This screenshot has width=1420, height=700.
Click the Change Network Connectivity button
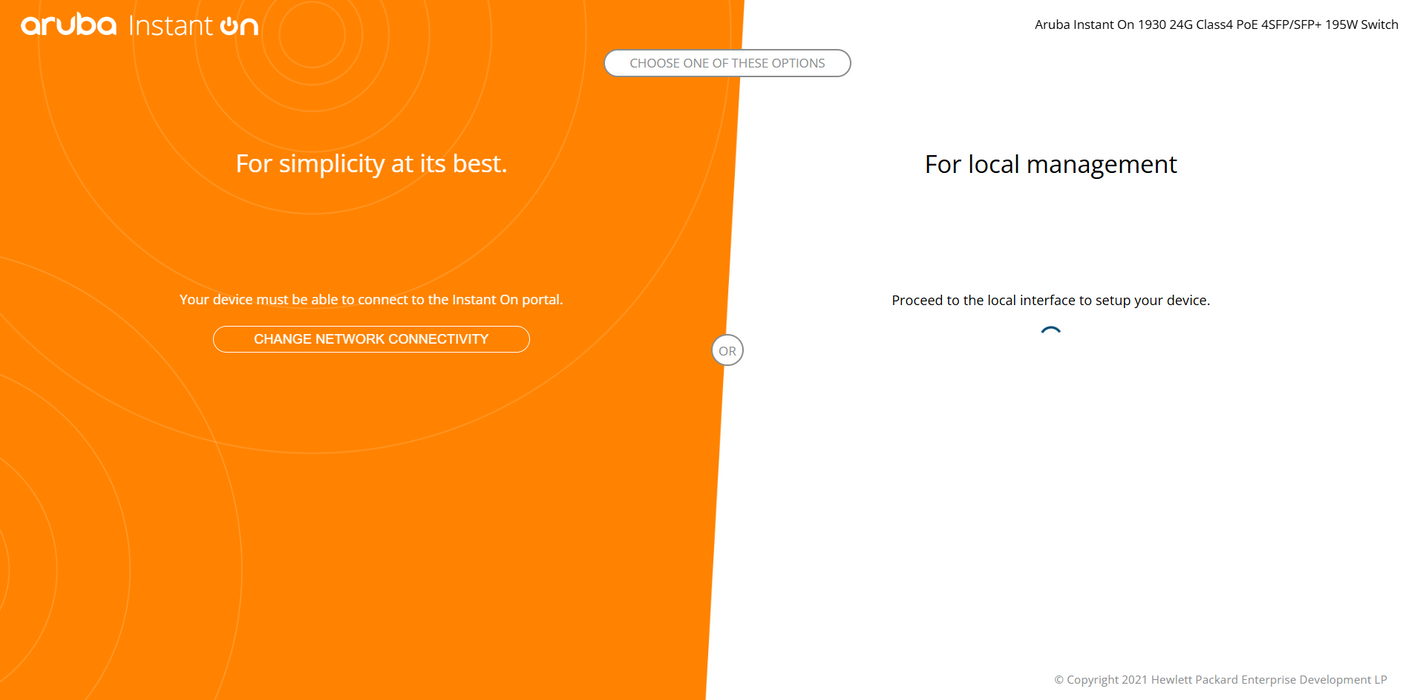coord(371,339)
